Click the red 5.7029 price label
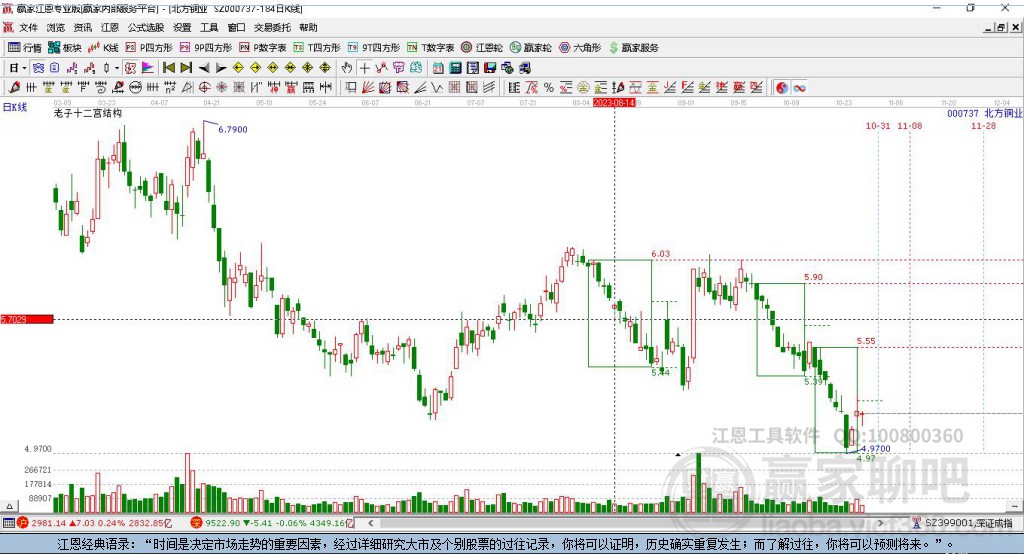The width and height of the screenshot is (1024, 554). pyautogui.click(x=27, y=319)
